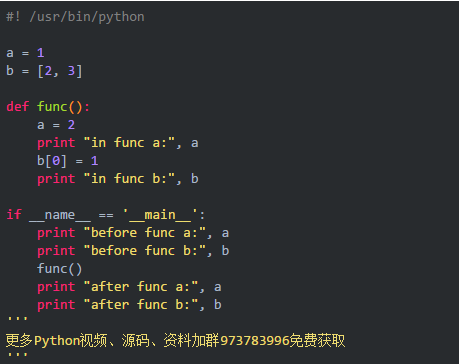The height and width of the screenshot is (364, 459).
Task: Click the __name__ variable
Action: click(x=60, y=215)
